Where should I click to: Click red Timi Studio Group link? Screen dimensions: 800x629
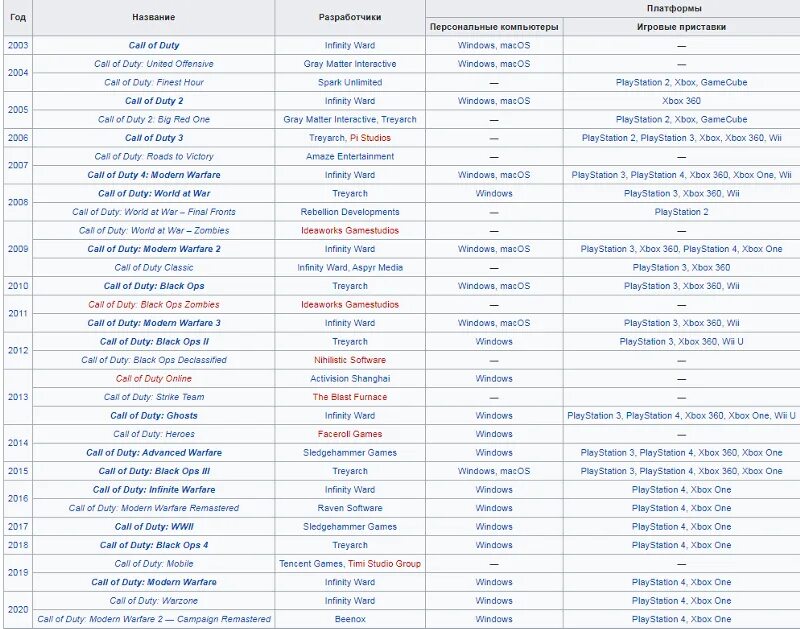pos(384,564)
